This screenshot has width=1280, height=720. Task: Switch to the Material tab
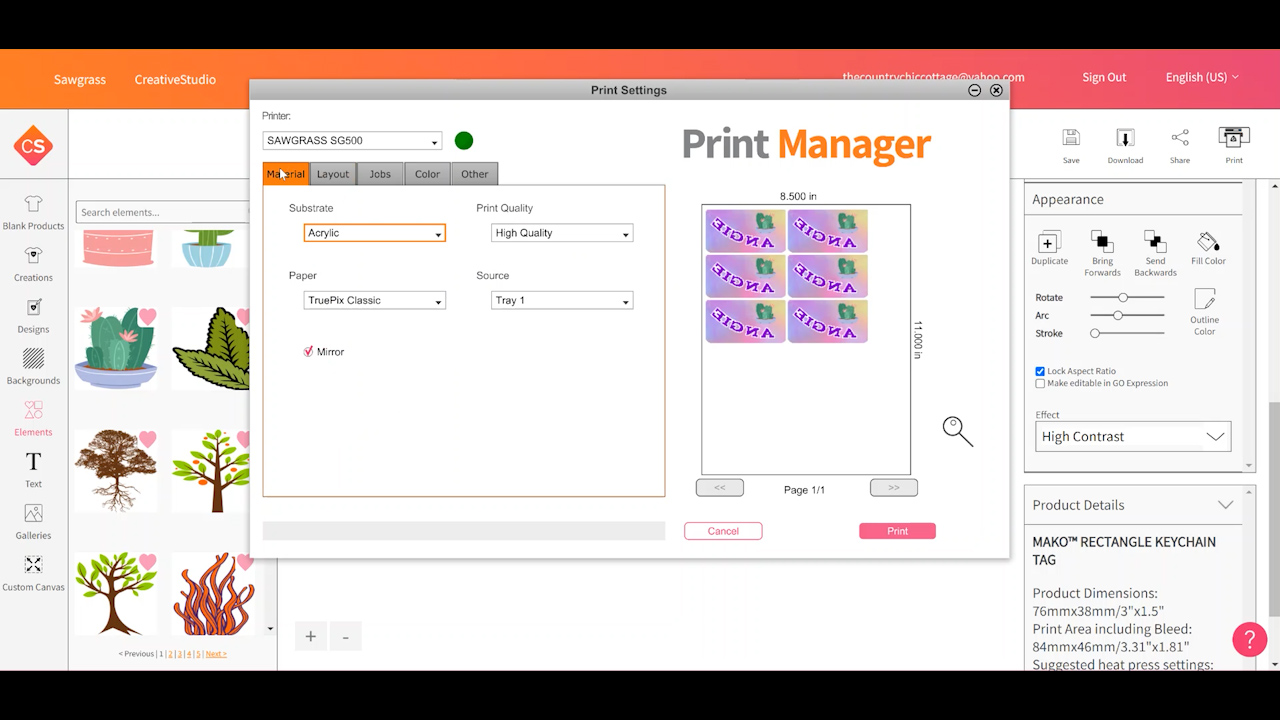[286, 174]
